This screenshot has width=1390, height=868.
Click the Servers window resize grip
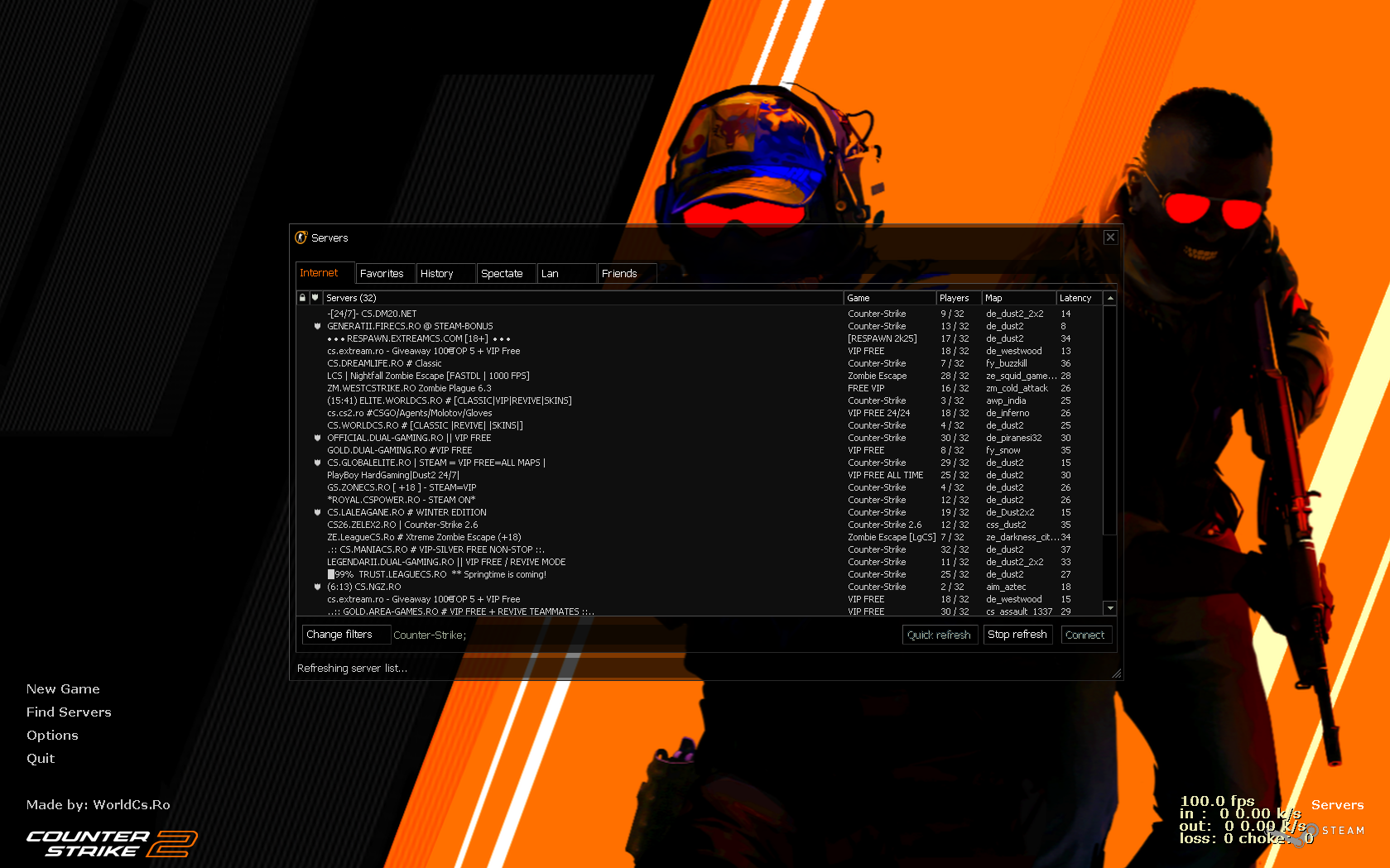click(1116, 674)
